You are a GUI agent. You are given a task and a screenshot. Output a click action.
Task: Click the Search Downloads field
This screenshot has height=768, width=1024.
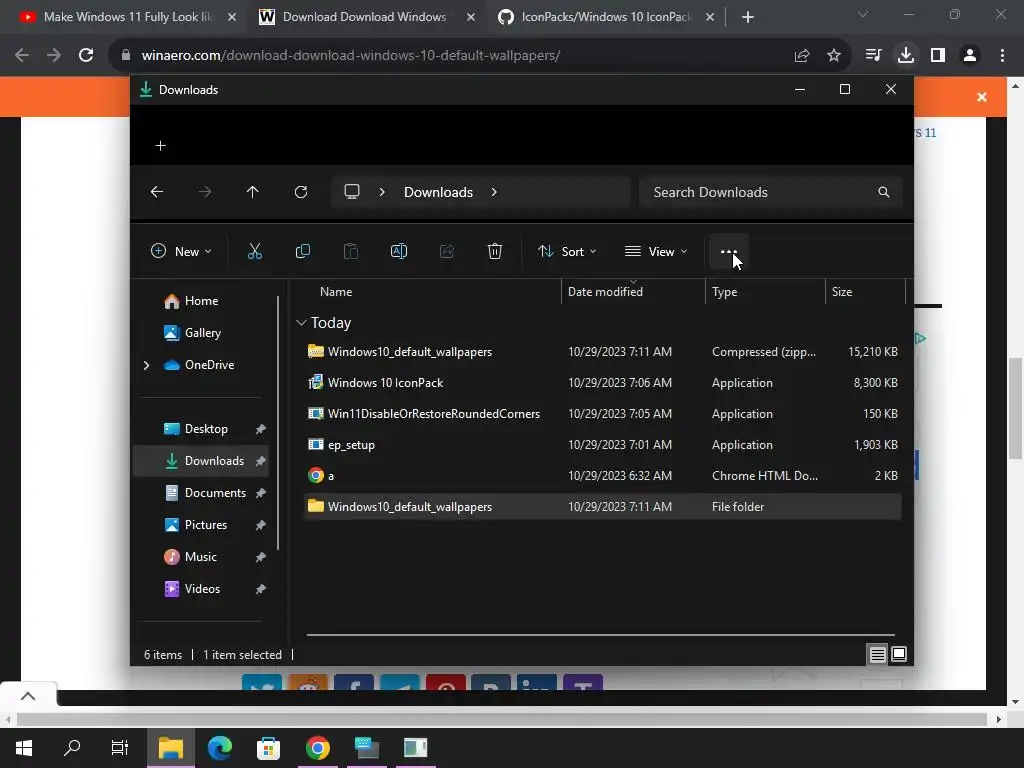pyautogui.click(x=771, y=192)
